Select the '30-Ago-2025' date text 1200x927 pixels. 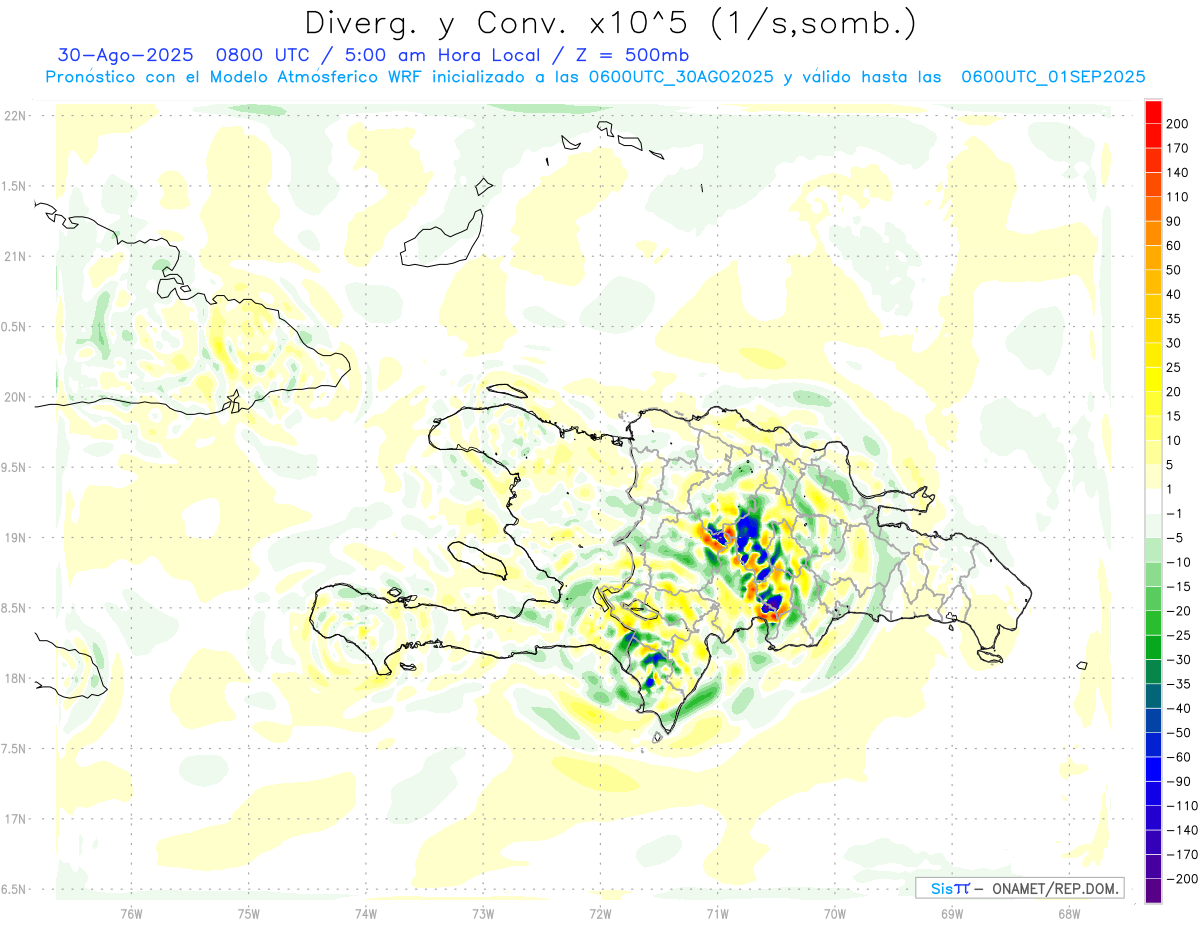(x=125, y=56)
